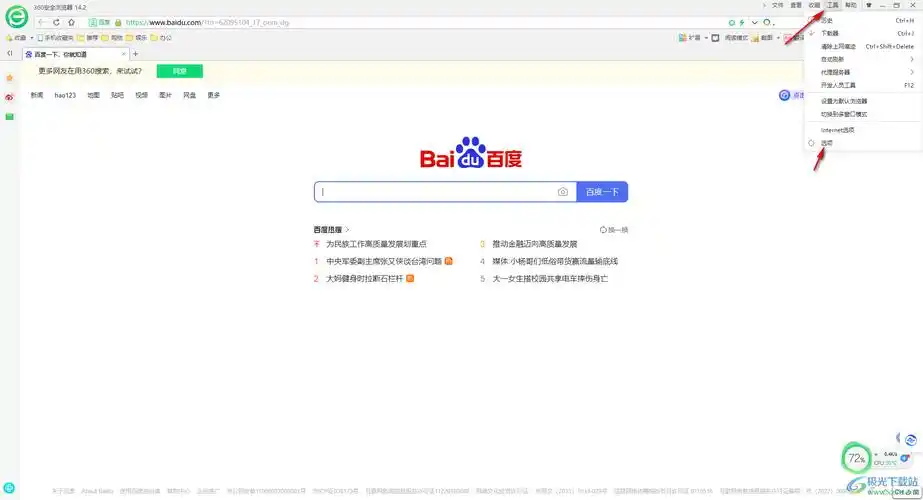Click the camera image search icon
This screenshot has height=500, width=923.
(x=563, y=192)
